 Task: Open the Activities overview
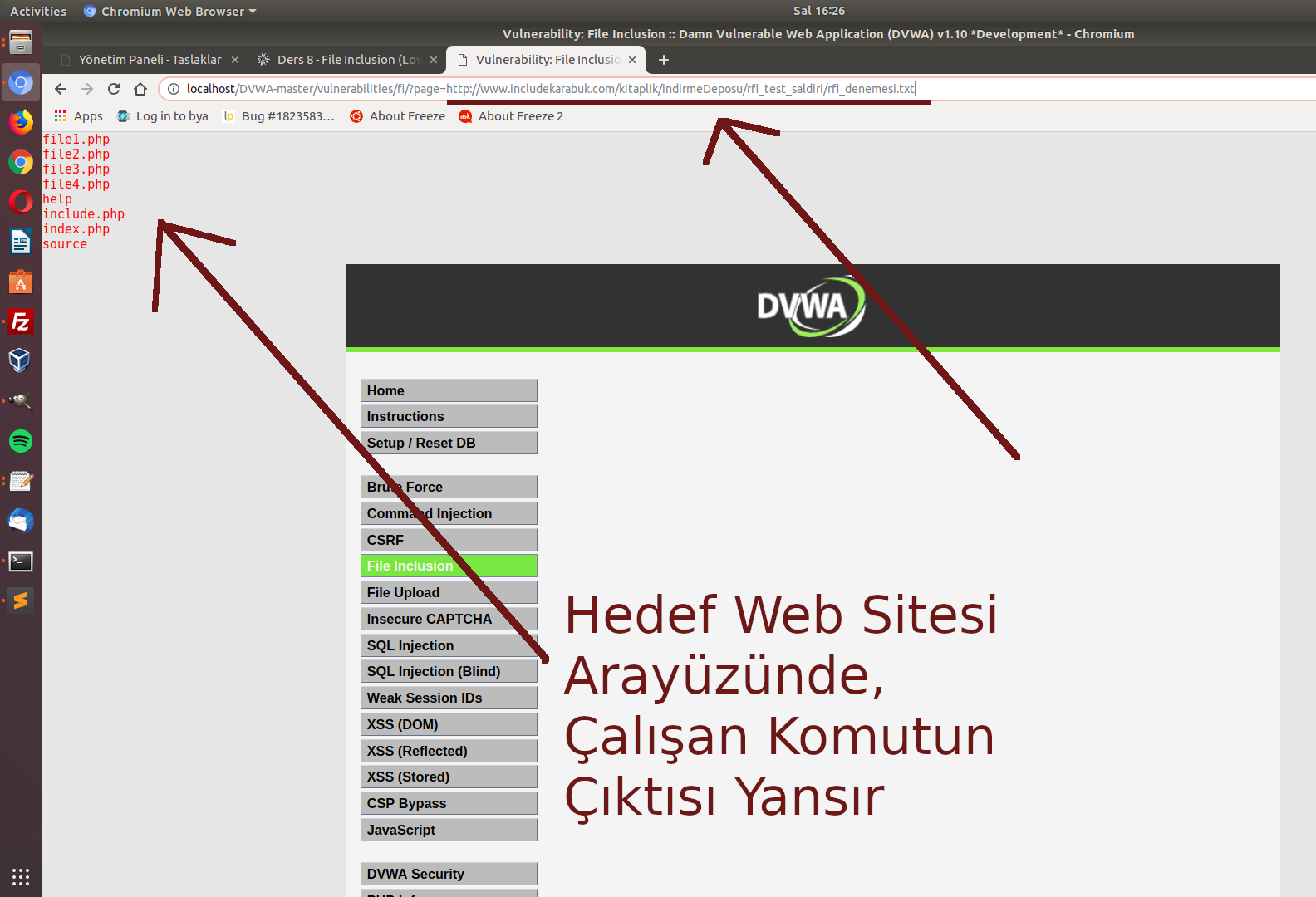(x=38, y=11)
